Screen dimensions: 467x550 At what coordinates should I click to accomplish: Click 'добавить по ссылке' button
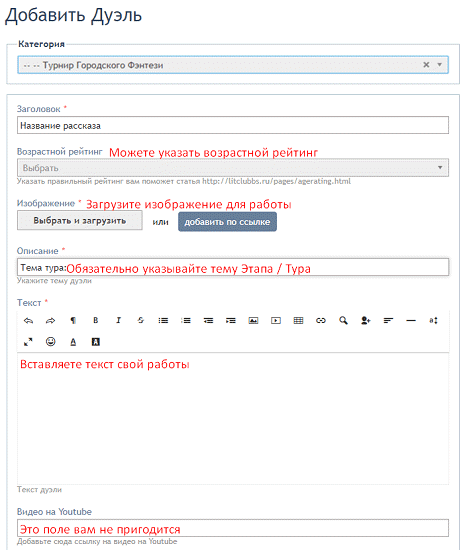227,222
